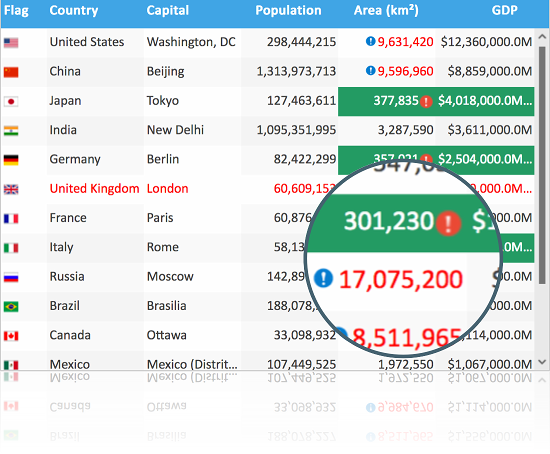Click the Capital column header

[x=168, y=11]
